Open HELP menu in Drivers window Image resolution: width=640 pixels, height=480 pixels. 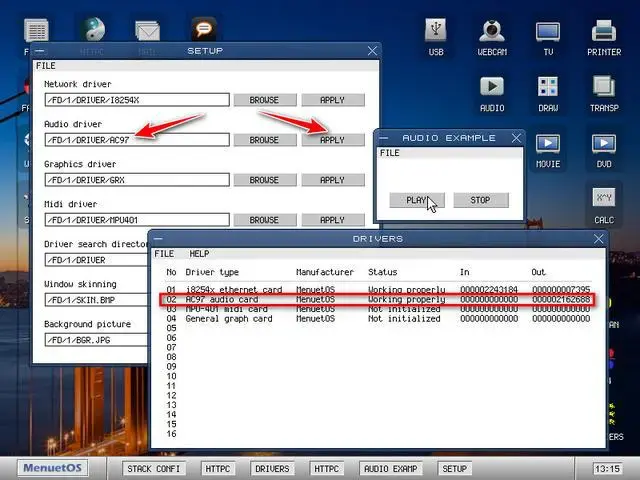[199, 254]
